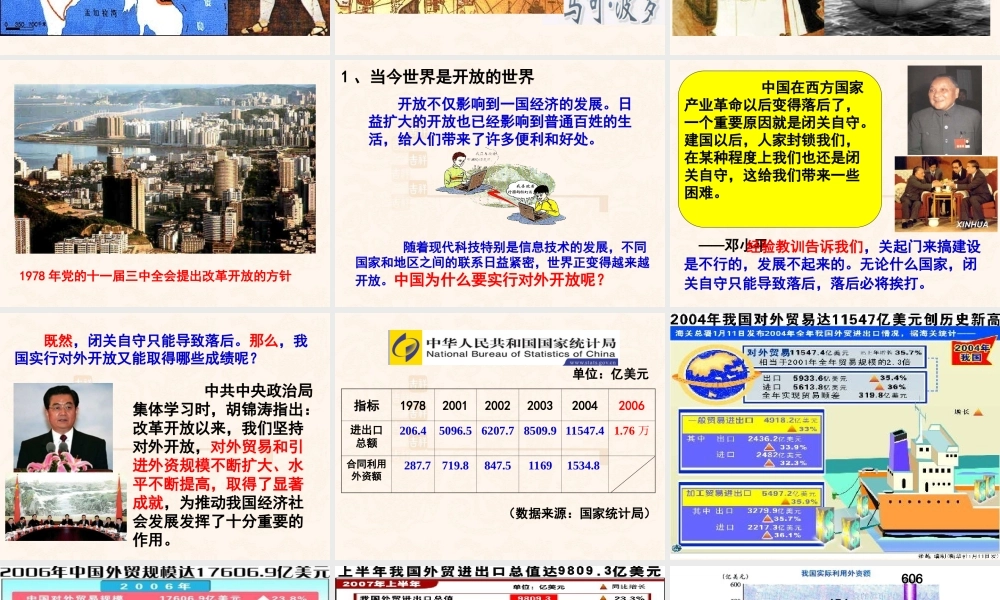Select the slide with the coastal city photo

[x=165, y=183]
